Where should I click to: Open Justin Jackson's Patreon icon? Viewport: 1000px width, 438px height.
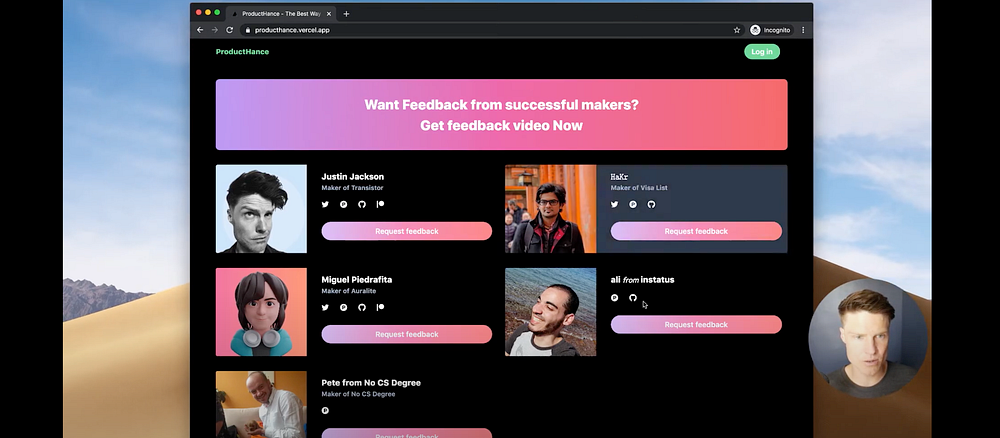click(380, 205)
